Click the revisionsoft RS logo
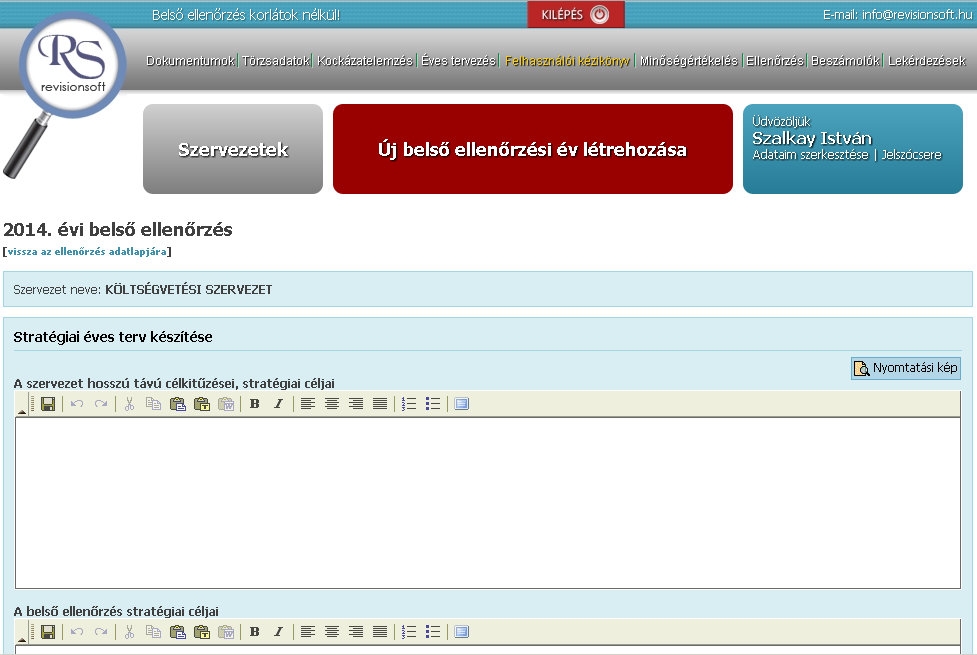The image size is (977, 655). click(72, 64)
